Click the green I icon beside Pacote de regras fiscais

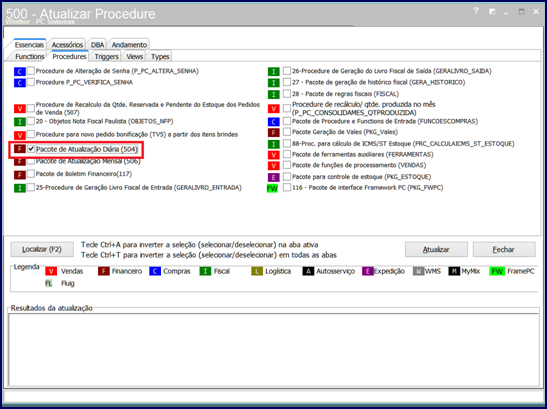click(274, 94)
